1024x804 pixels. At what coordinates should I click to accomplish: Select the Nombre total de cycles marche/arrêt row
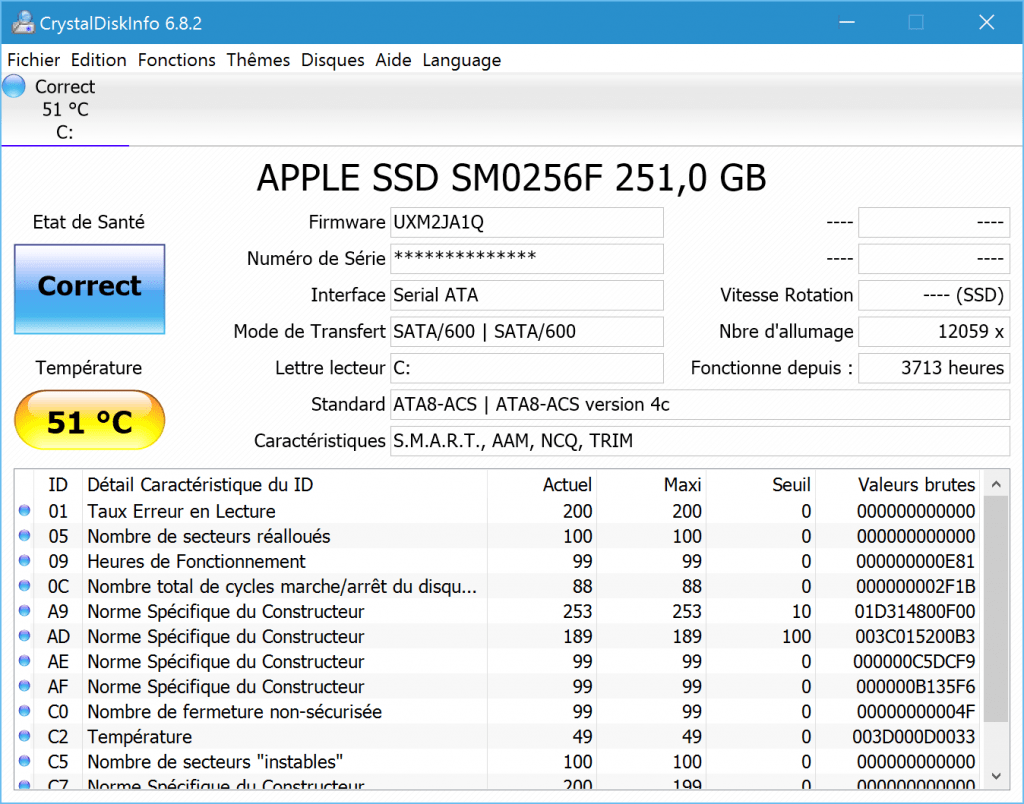(498, 586)
